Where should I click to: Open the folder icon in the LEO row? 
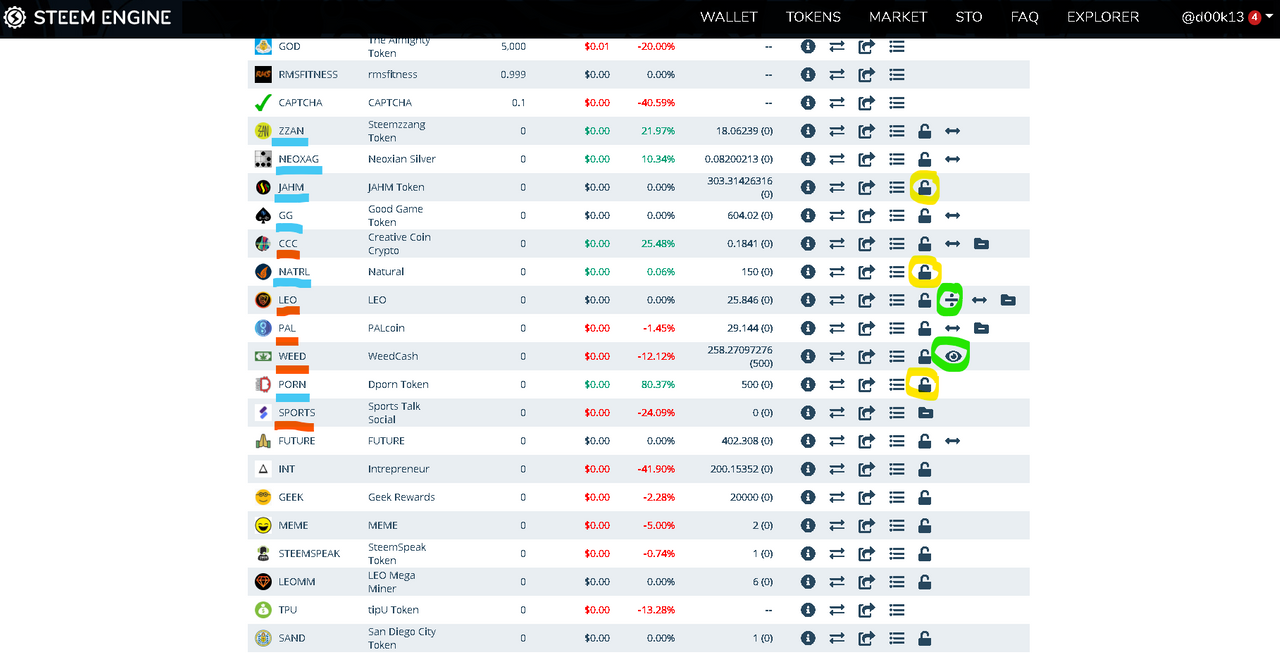click(1008, 300)
